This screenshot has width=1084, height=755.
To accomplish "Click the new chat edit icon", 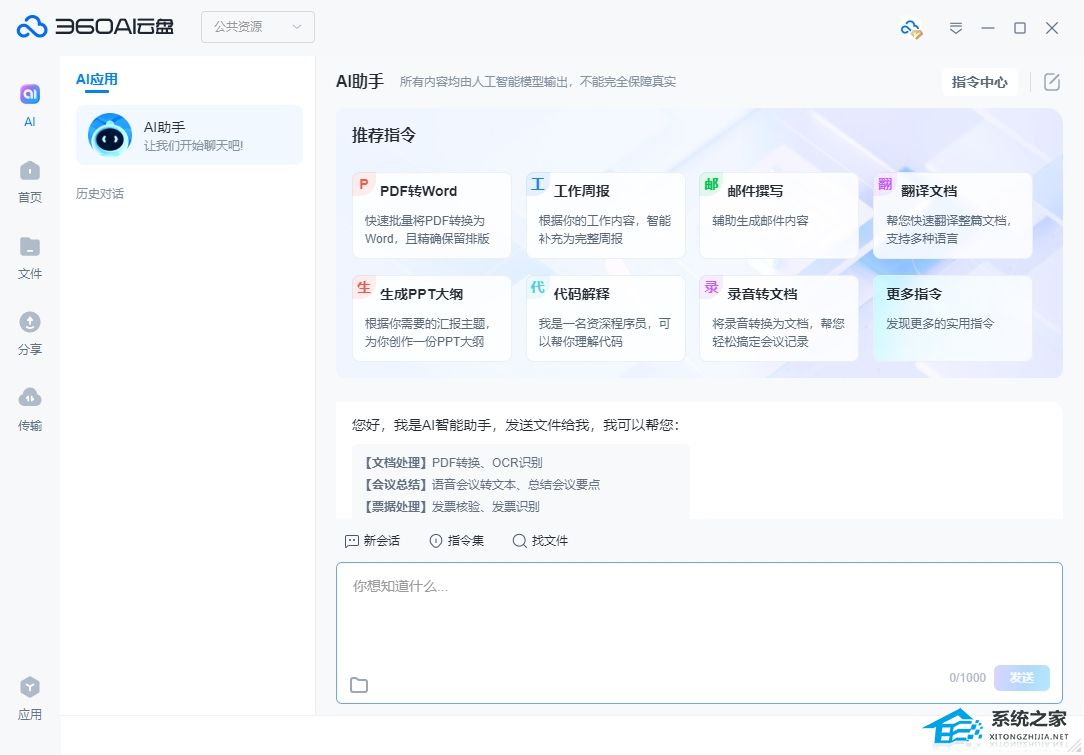I will click(1052, 82).
